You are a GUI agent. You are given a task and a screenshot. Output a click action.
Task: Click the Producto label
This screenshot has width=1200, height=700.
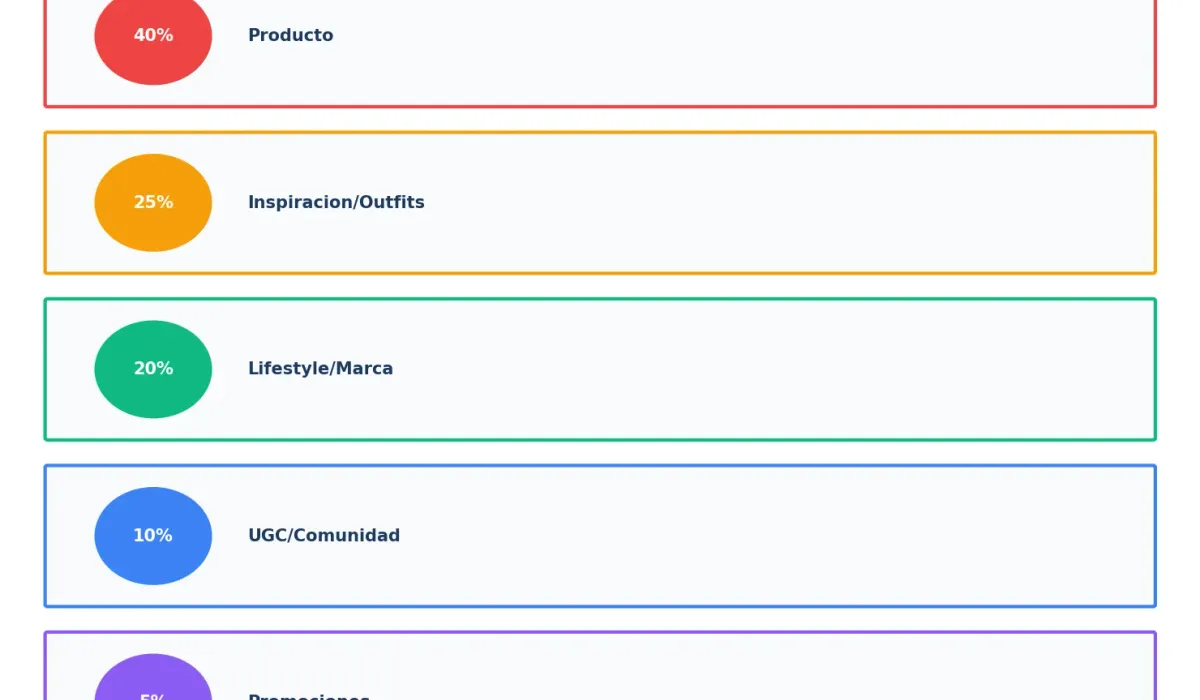pyautogui.click(x=291, y=35)
